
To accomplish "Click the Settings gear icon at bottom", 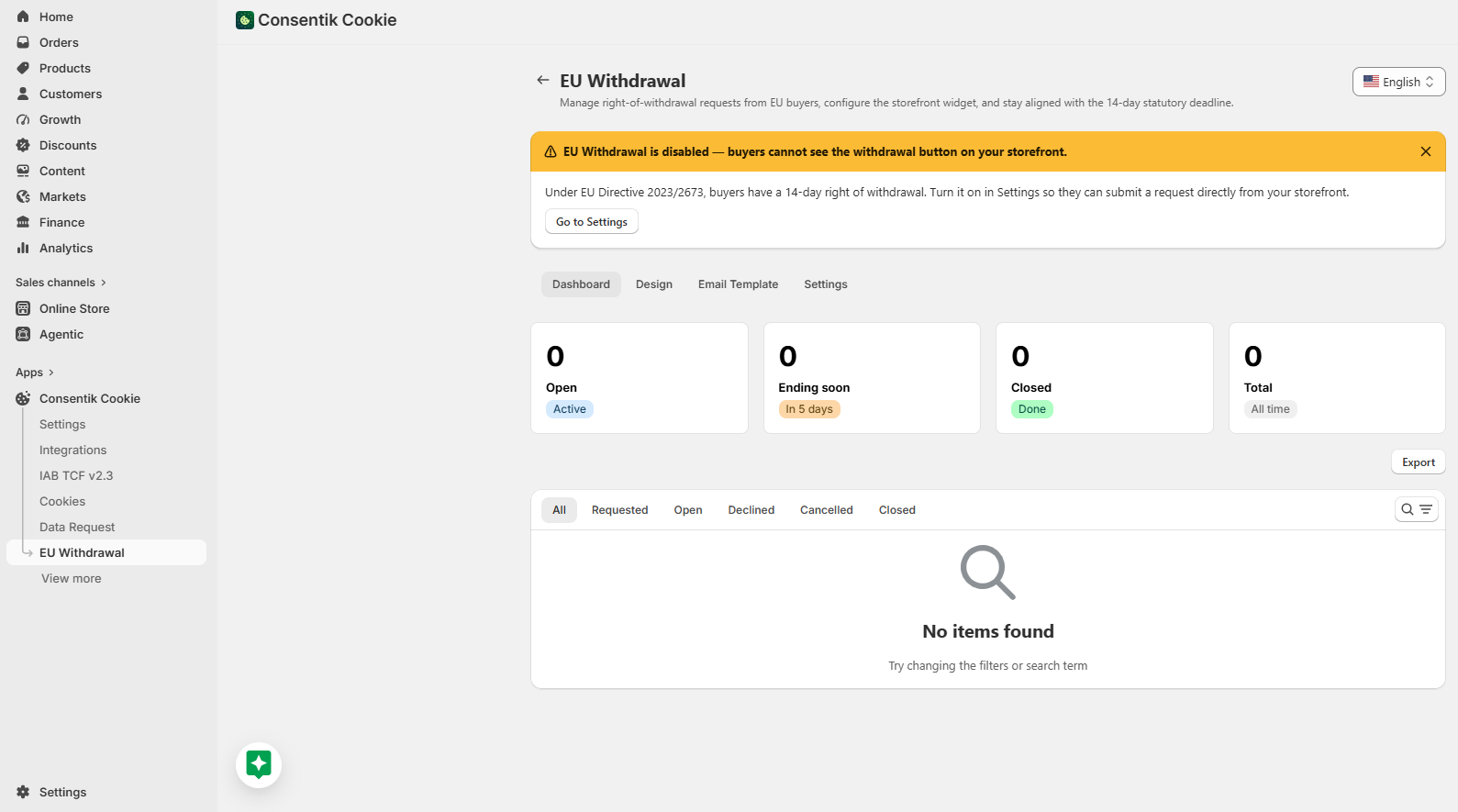I will 23,792.
